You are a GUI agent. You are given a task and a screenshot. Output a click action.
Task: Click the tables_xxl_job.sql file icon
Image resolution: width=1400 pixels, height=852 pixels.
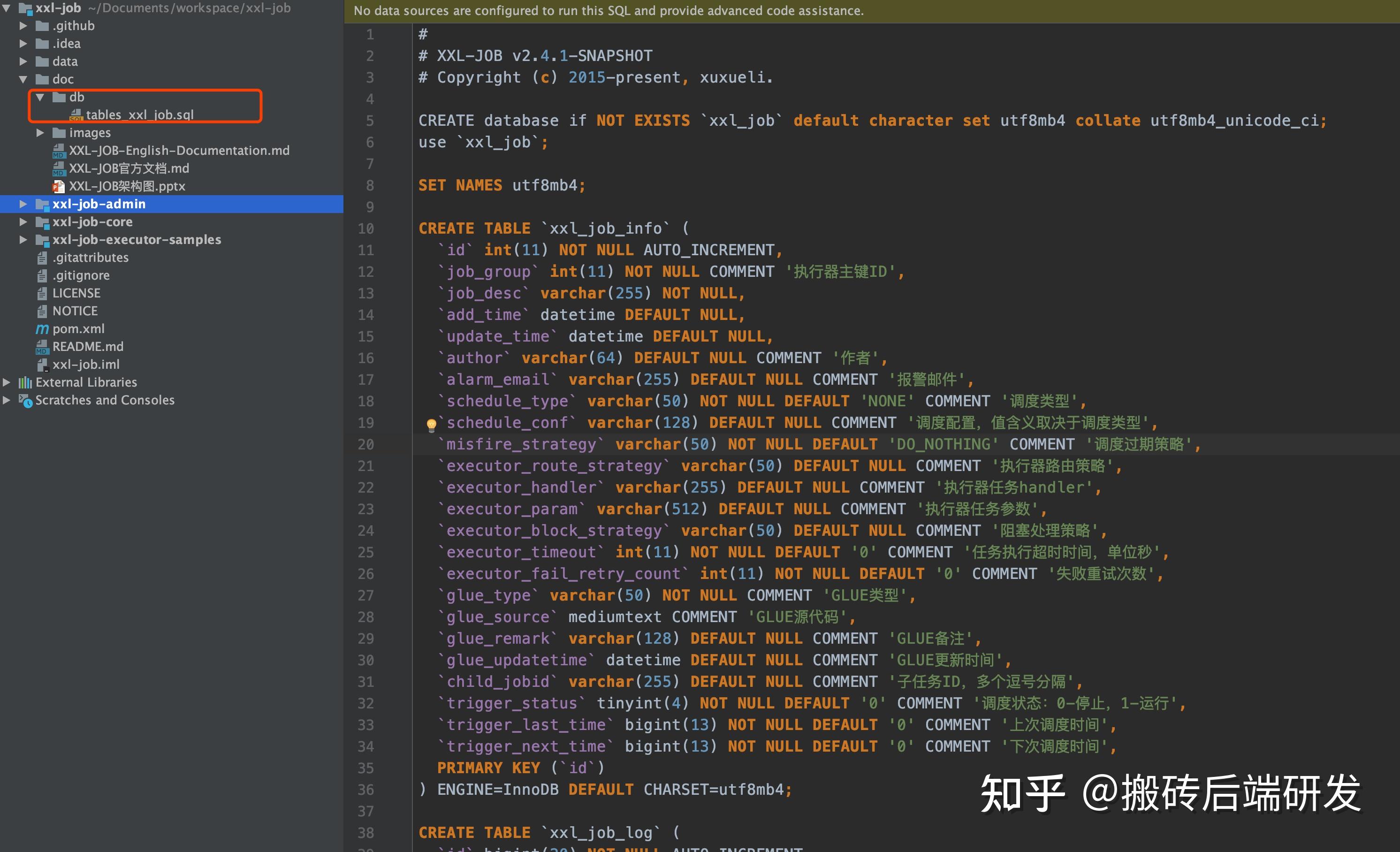pos(76,115)
